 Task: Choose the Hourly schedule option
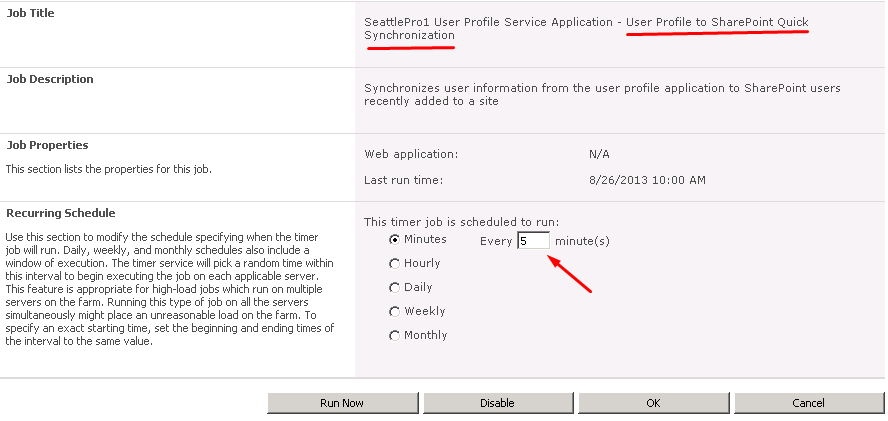point(395,263)
